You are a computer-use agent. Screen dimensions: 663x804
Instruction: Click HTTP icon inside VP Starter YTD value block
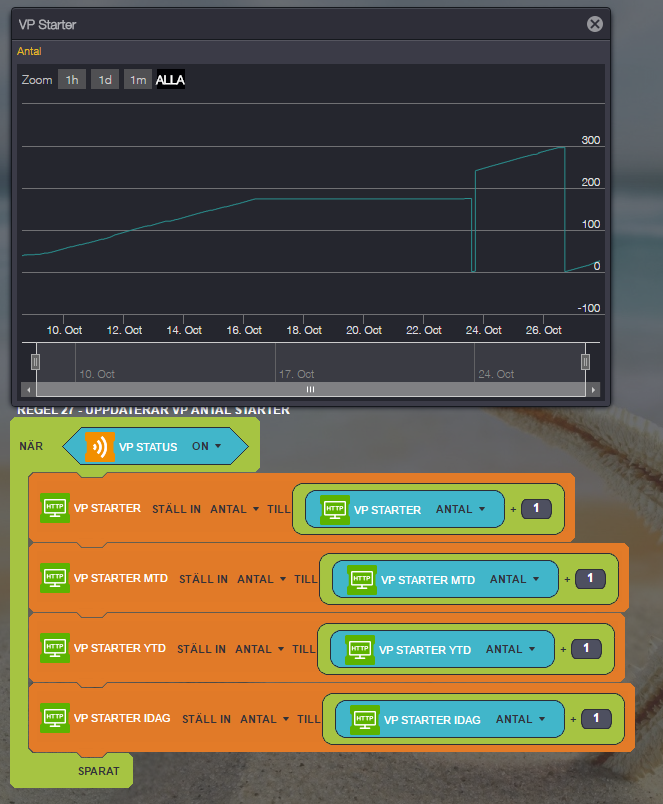359,649
